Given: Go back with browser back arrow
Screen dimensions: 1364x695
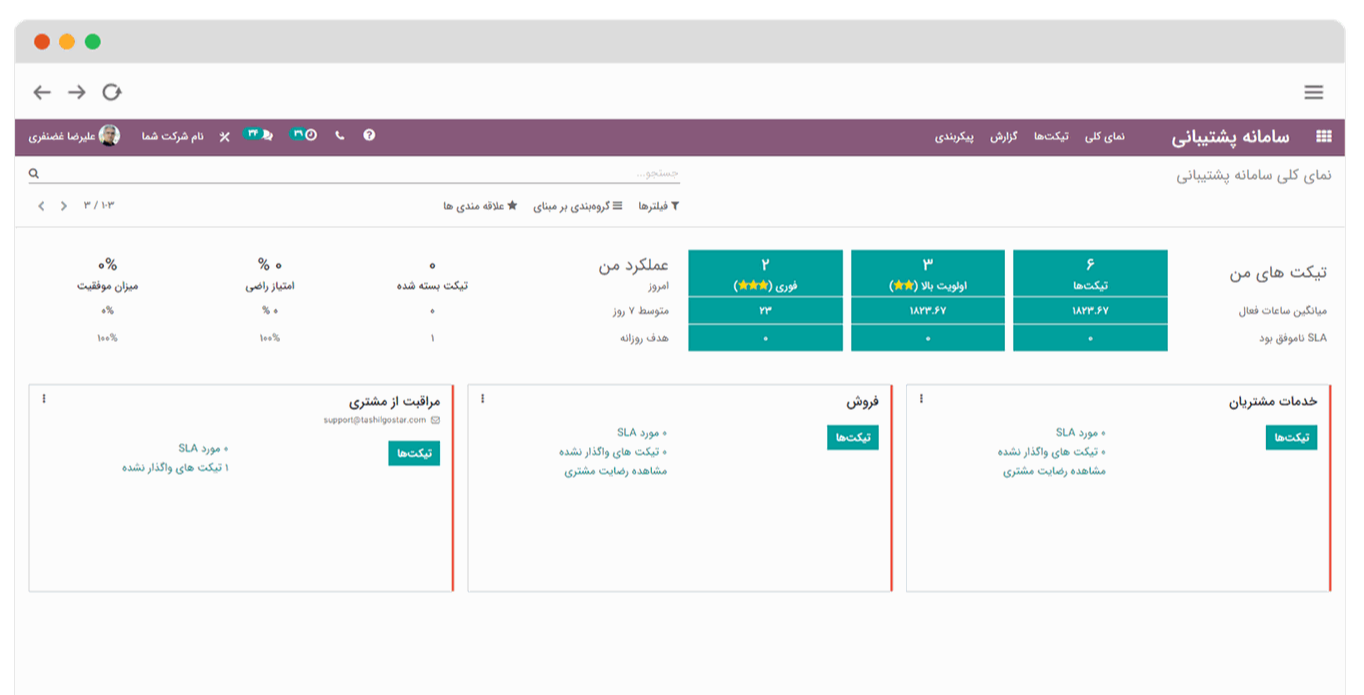Looking at the screenshot, I should pos(42,92).
